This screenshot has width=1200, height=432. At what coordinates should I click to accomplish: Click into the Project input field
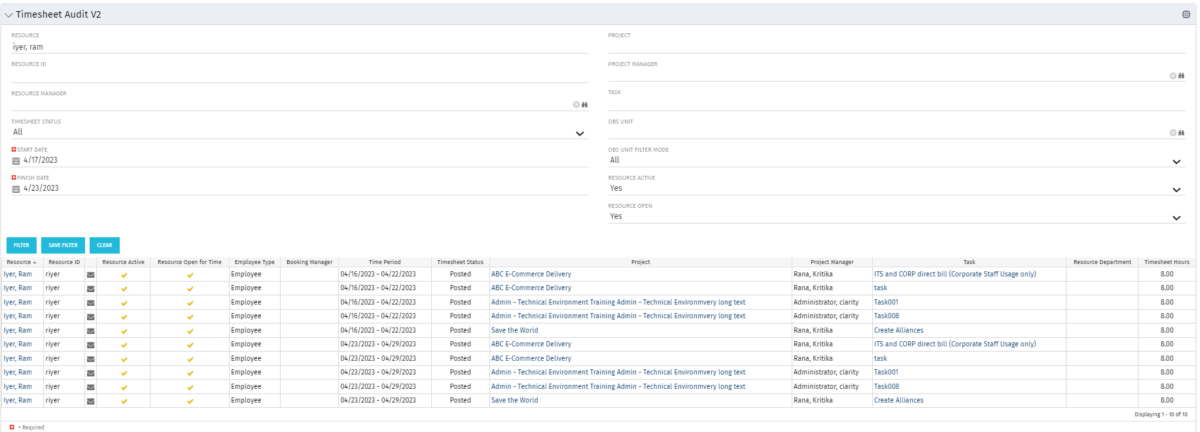coord(896,46)
